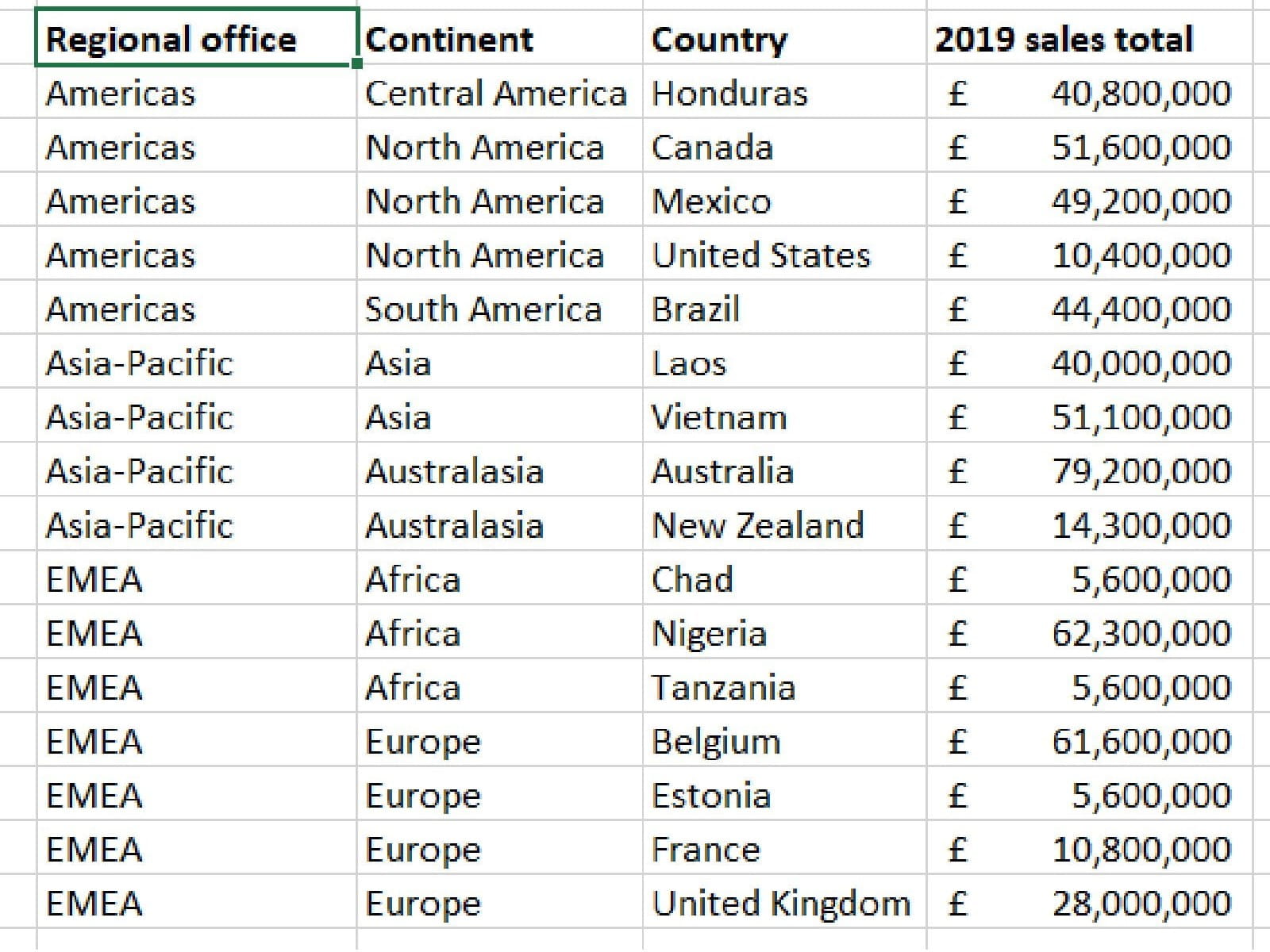Viewport: 1270px width, 952px height.
Task: Select the "New Zealand" cell
Action: coord(757,525)
